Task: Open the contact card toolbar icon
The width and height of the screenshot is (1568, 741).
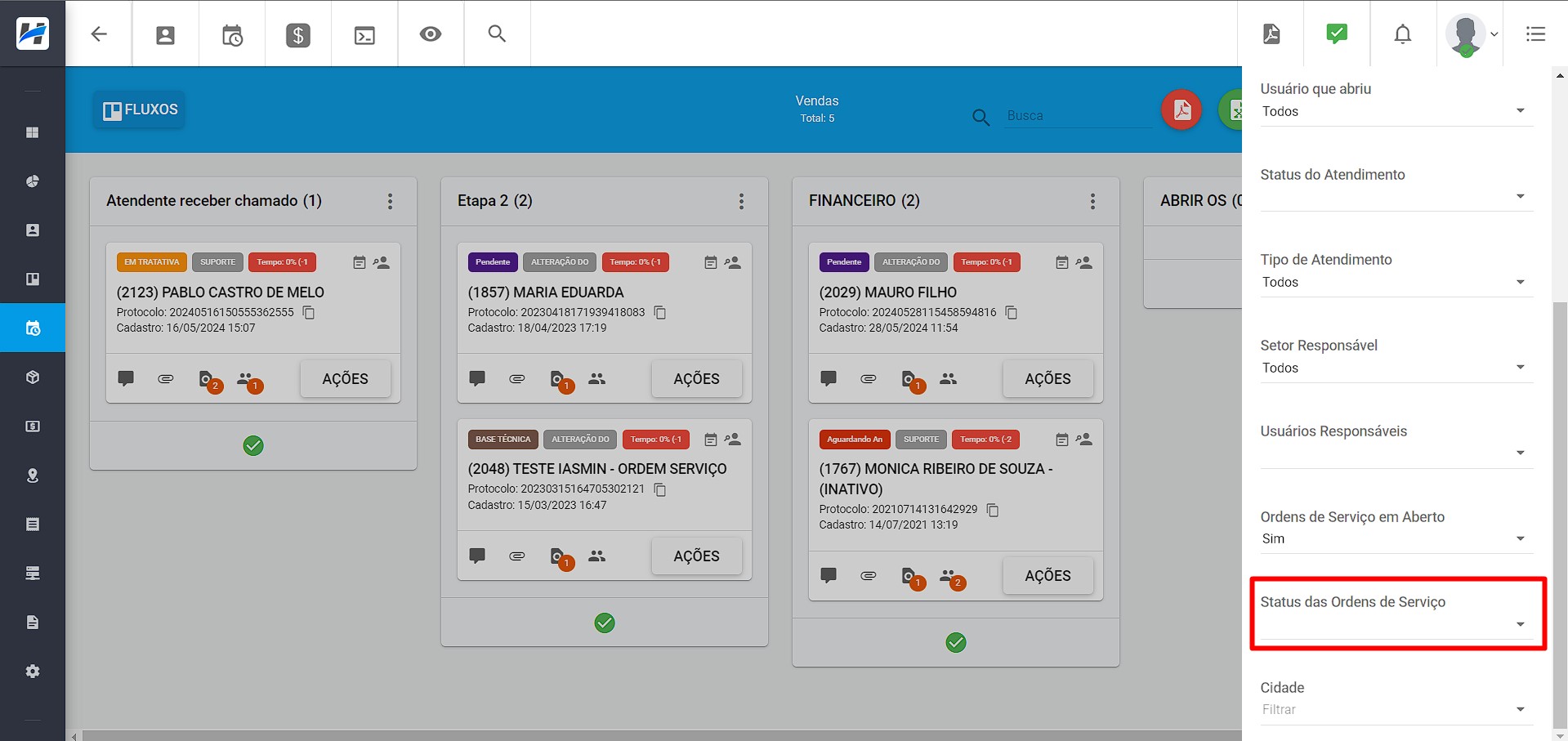Action: 165,34
